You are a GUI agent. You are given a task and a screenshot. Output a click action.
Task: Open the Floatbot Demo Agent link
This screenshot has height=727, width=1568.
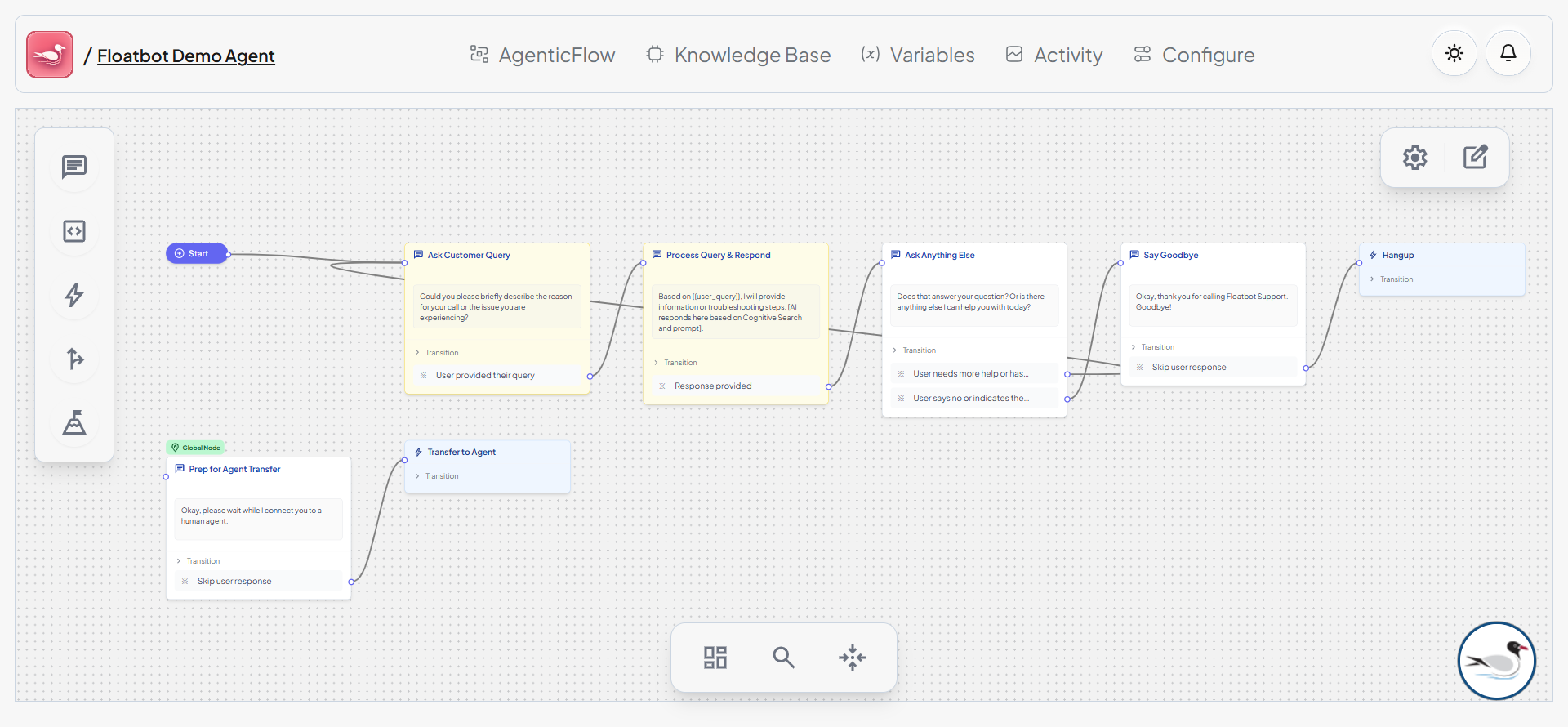[x=186, y=56]
